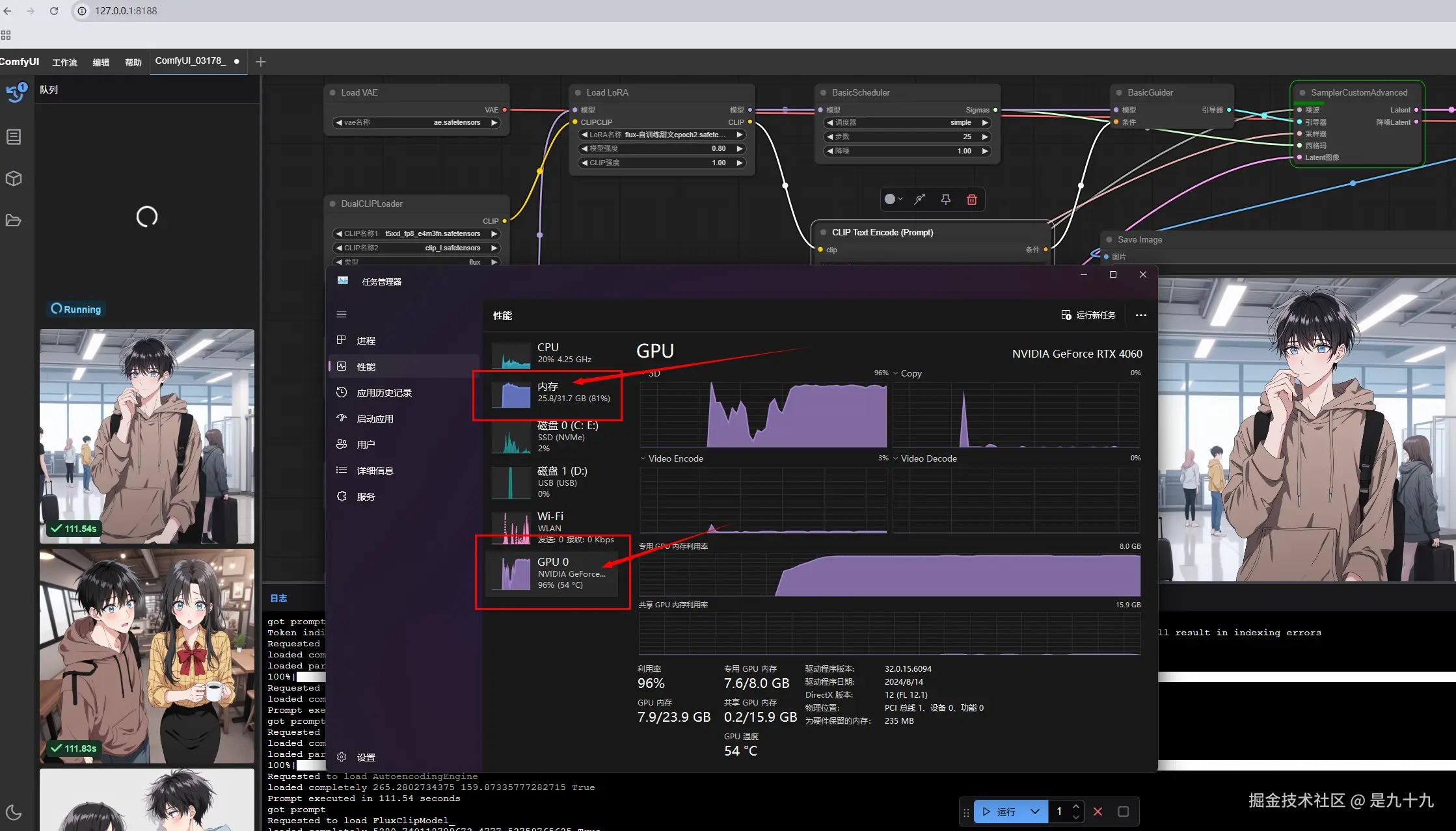Image resolution: width=1456 pixels, height=831 pixels.
Task: Open node color picker dropdown
Action: (893, 200)
